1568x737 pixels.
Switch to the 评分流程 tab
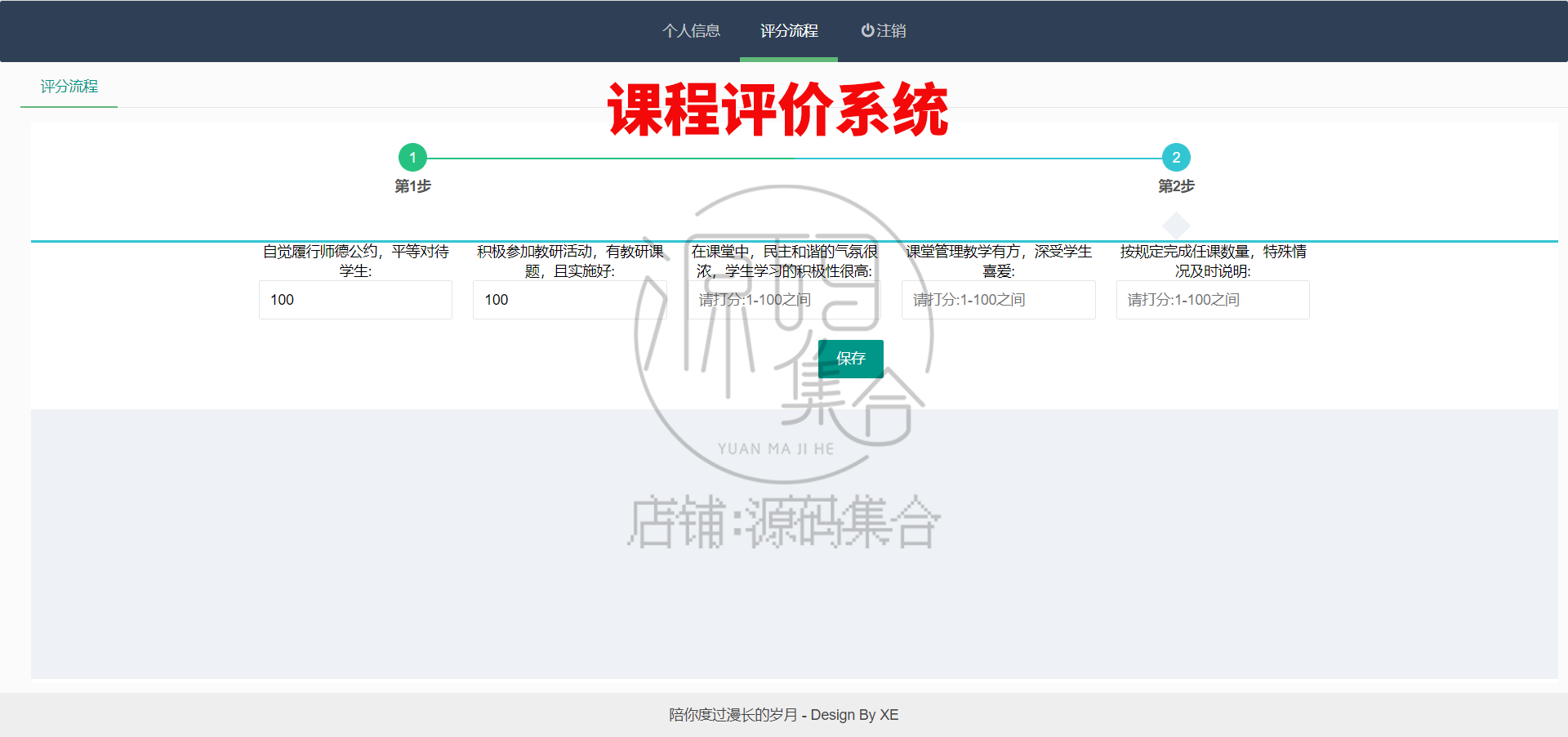pos(69,87)
